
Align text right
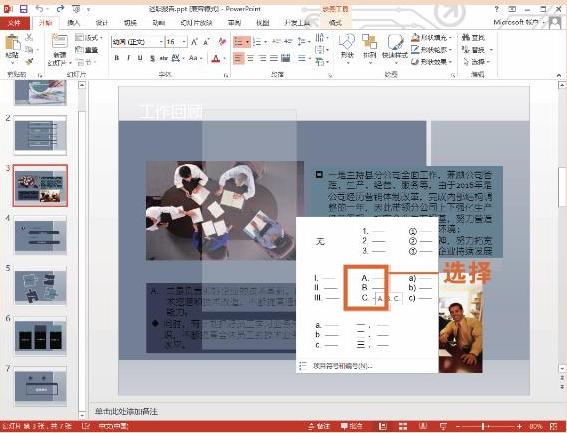click(262, 58)
